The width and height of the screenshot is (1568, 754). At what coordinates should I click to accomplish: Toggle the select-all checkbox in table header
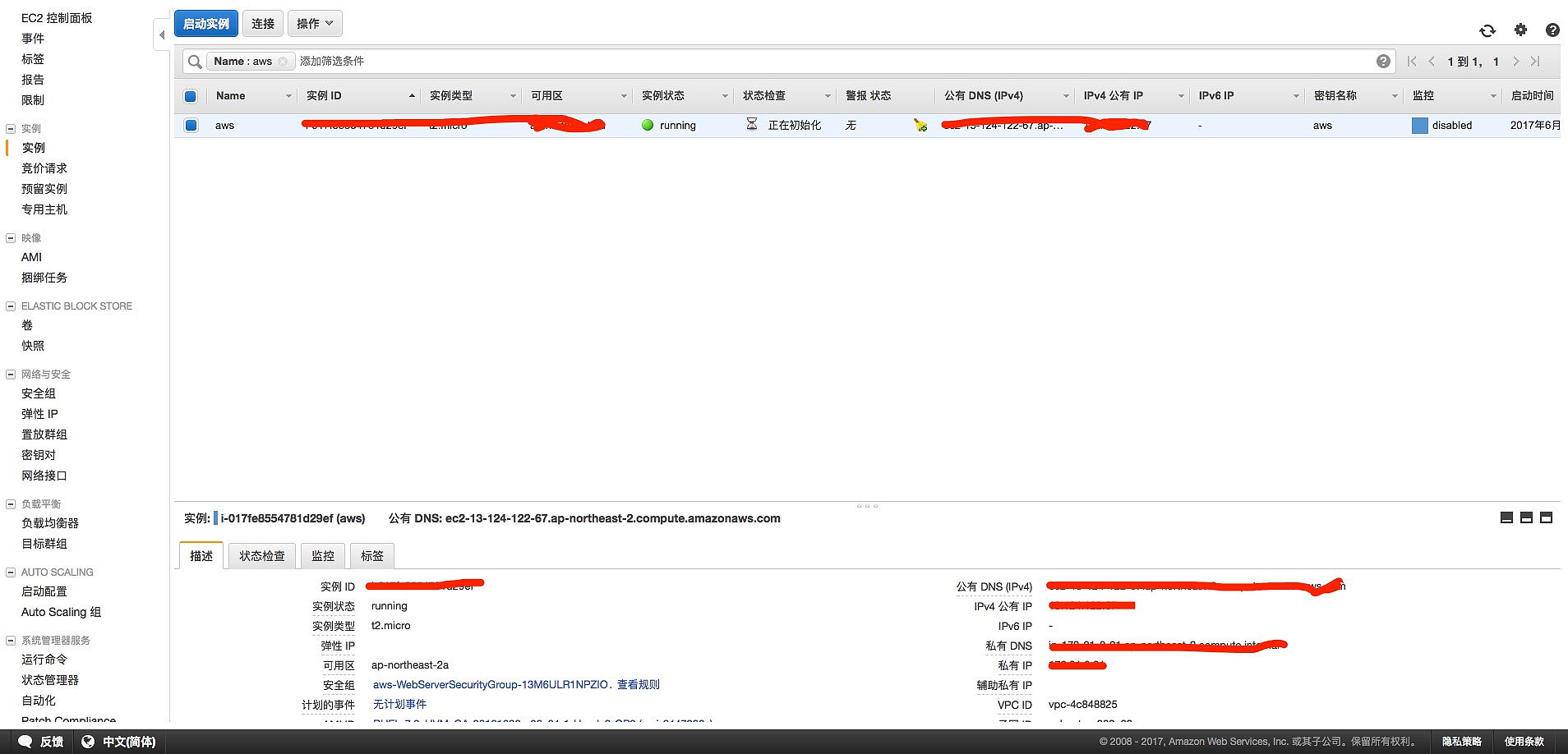click(191, 96)
